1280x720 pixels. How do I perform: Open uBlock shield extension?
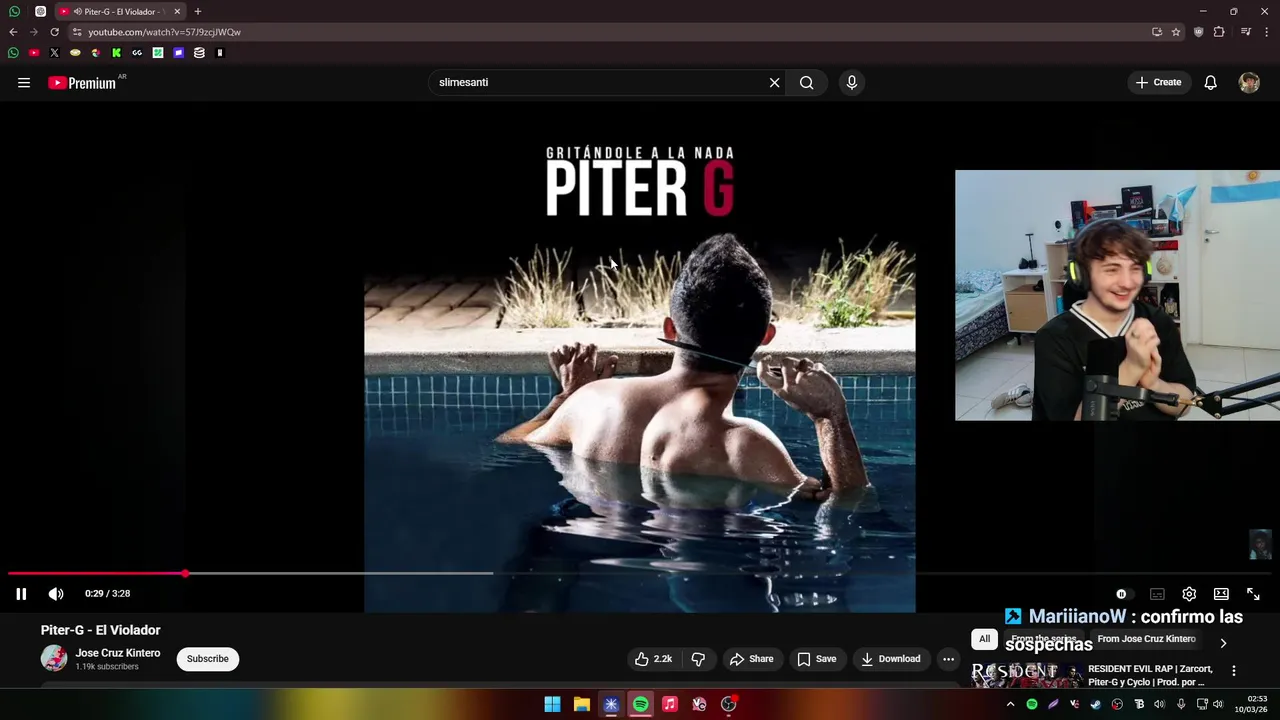[x=1199, y=32]
